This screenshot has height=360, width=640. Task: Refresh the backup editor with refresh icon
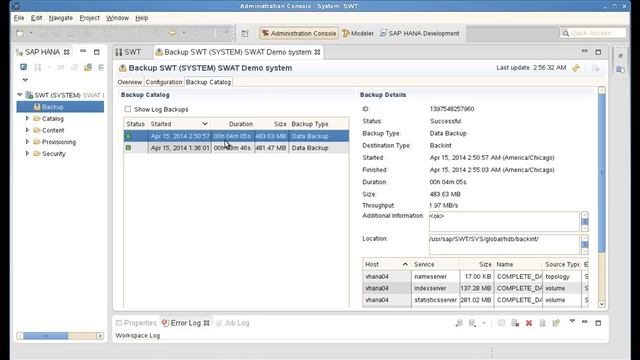coord(576,68)
